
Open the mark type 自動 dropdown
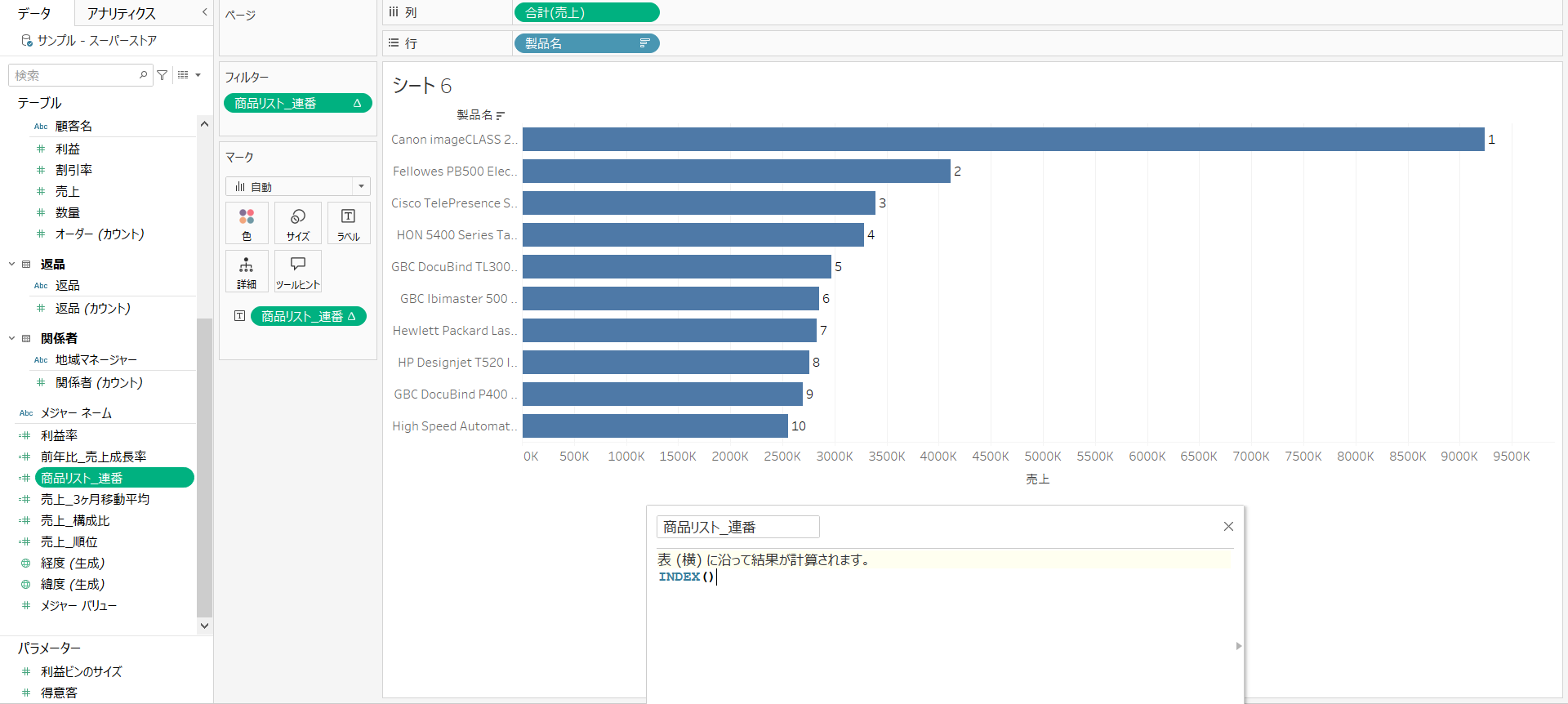(298, 186)
